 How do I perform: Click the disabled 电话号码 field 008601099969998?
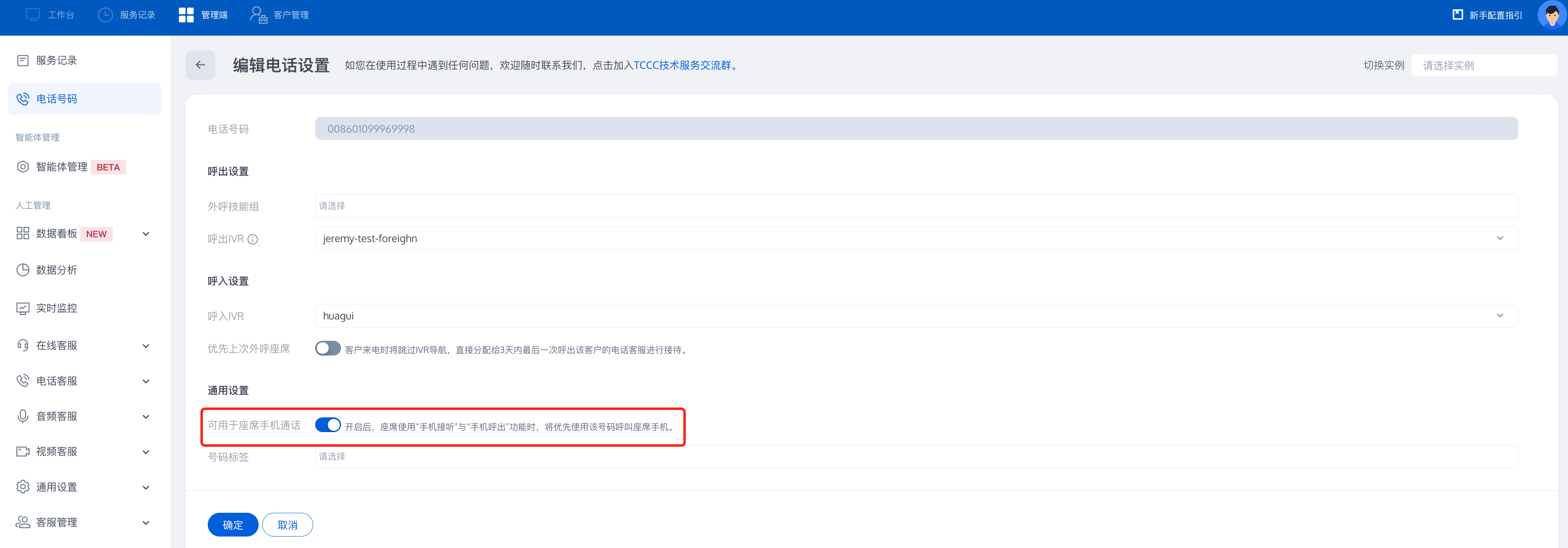(916, 128)
